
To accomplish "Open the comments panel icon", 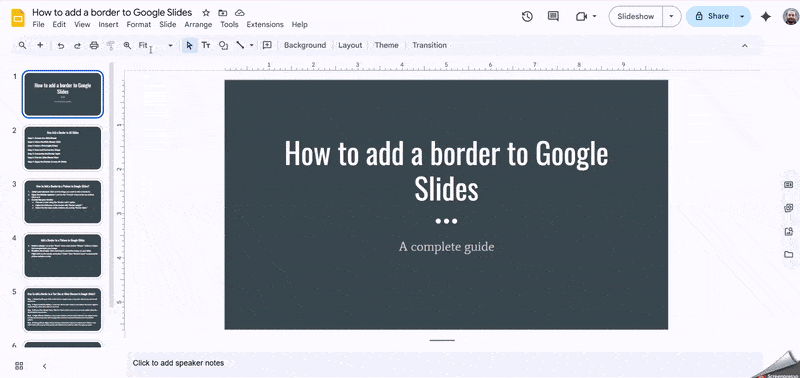I will click(553, 16).
